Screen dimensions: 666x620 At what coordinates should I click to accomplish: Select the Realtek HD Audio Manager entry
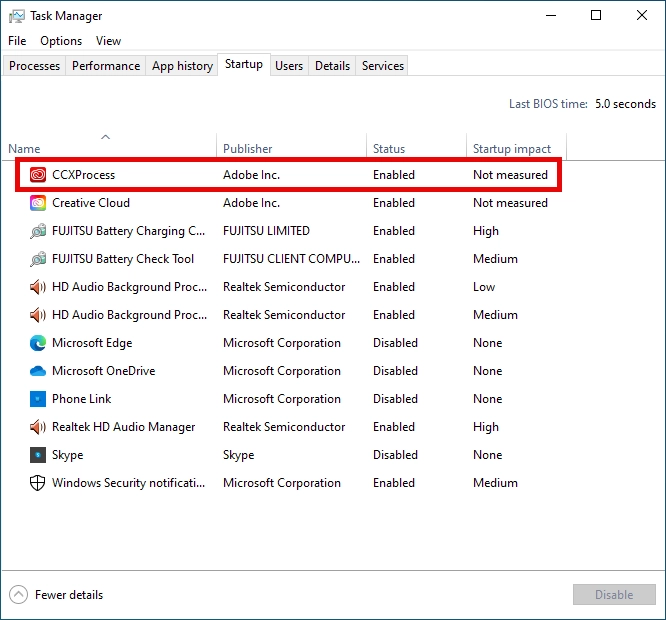click(124, 427)
